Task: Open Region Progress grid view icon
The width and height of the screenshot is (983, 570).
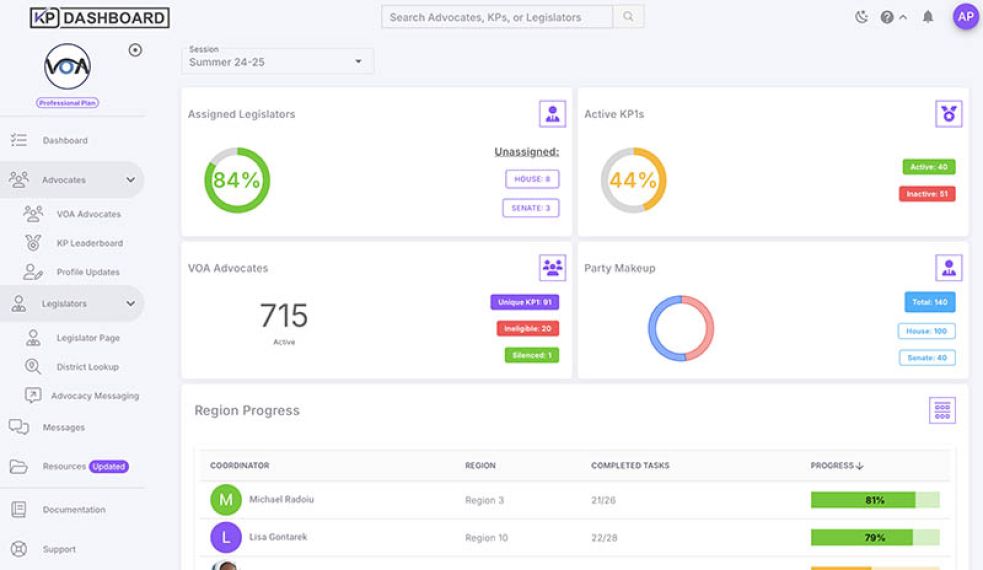Action: 942,410
